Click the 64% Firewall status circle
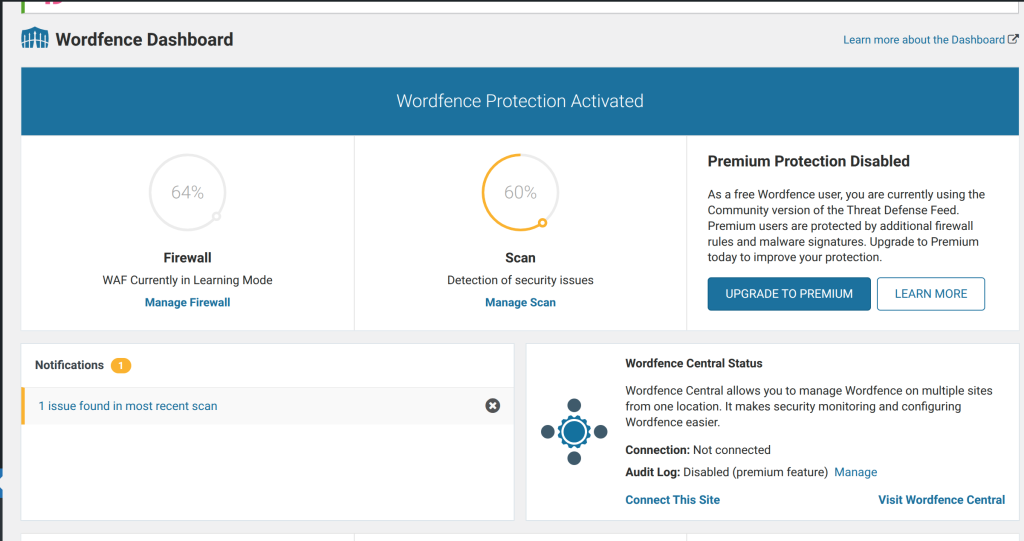The width and height of the screenshot is (1024, 541). point(187,192)
